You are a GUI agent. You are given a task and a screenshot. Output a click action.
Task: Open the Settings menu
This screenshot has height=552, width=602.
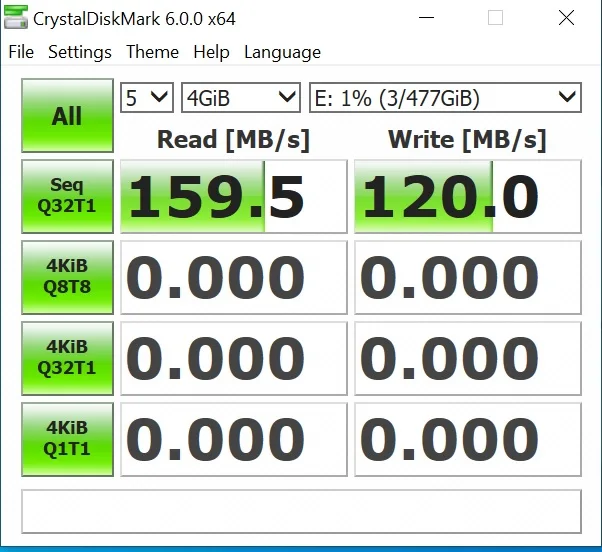pyautogui.click(x=80, y=52)
